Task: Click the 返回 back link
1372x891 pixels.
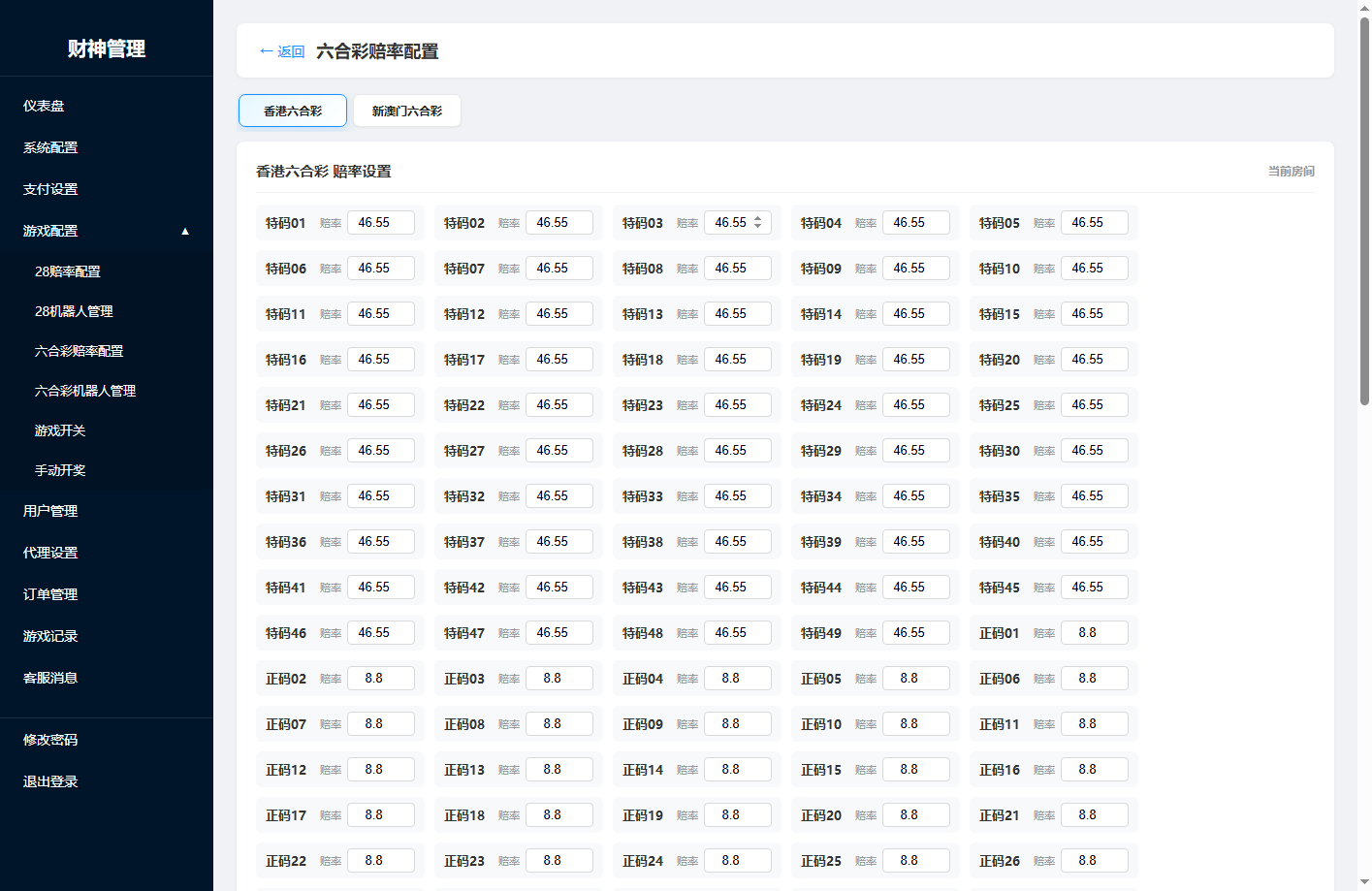Action: (x=282, y=51)
